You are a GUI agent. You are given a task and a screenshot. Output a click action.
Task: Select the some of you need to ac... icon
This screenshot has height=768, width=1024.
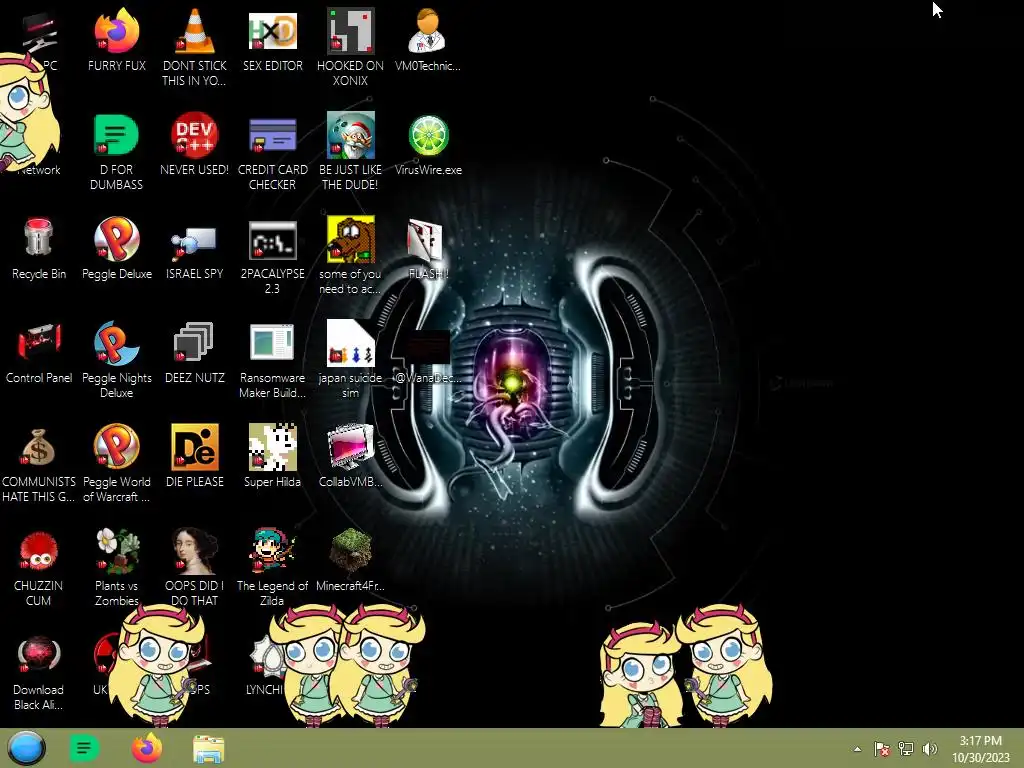coord(351,239)
